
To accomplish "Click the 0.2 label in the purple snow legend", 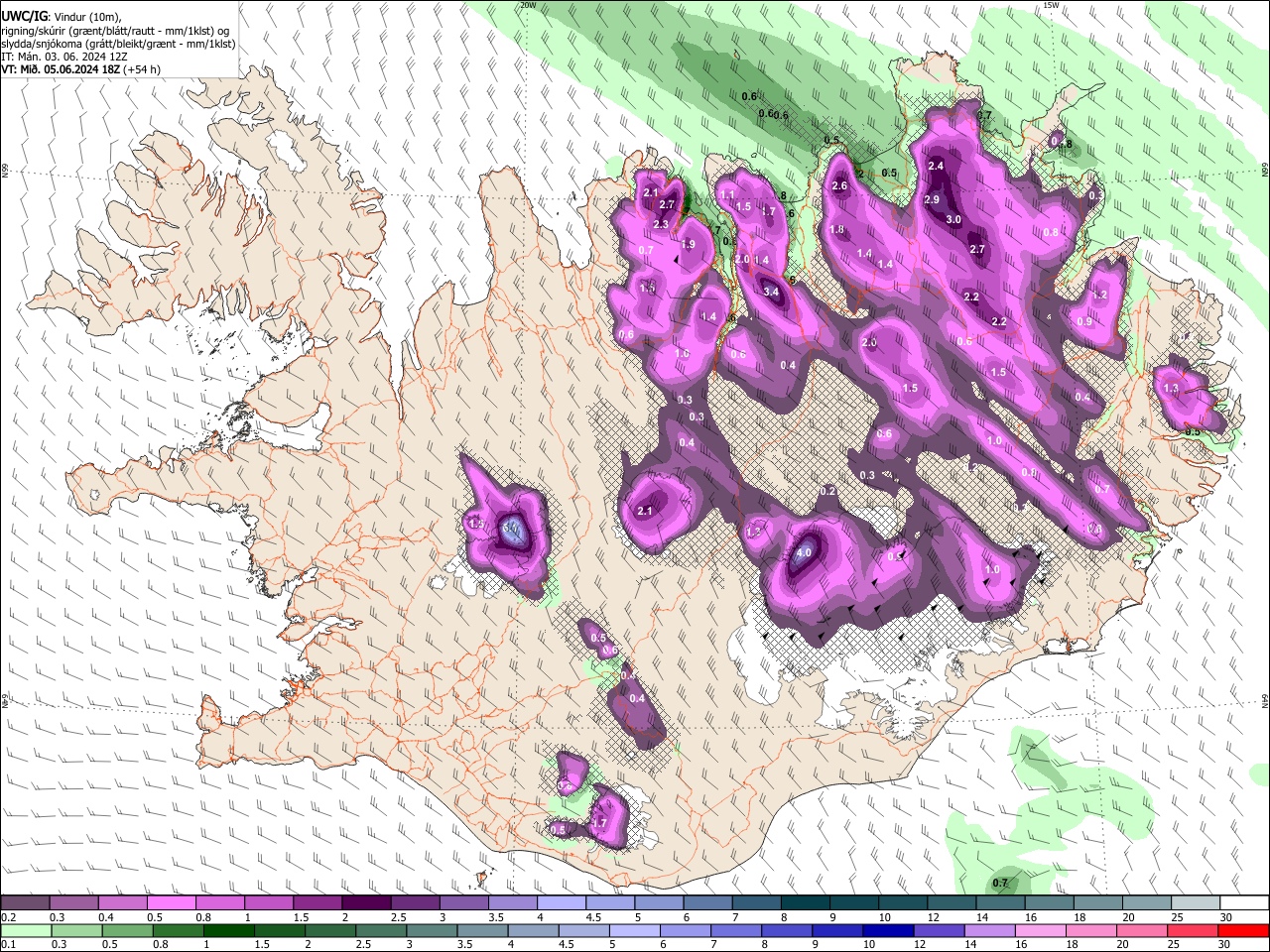I will pyautogui.click(x=9, y=918).
